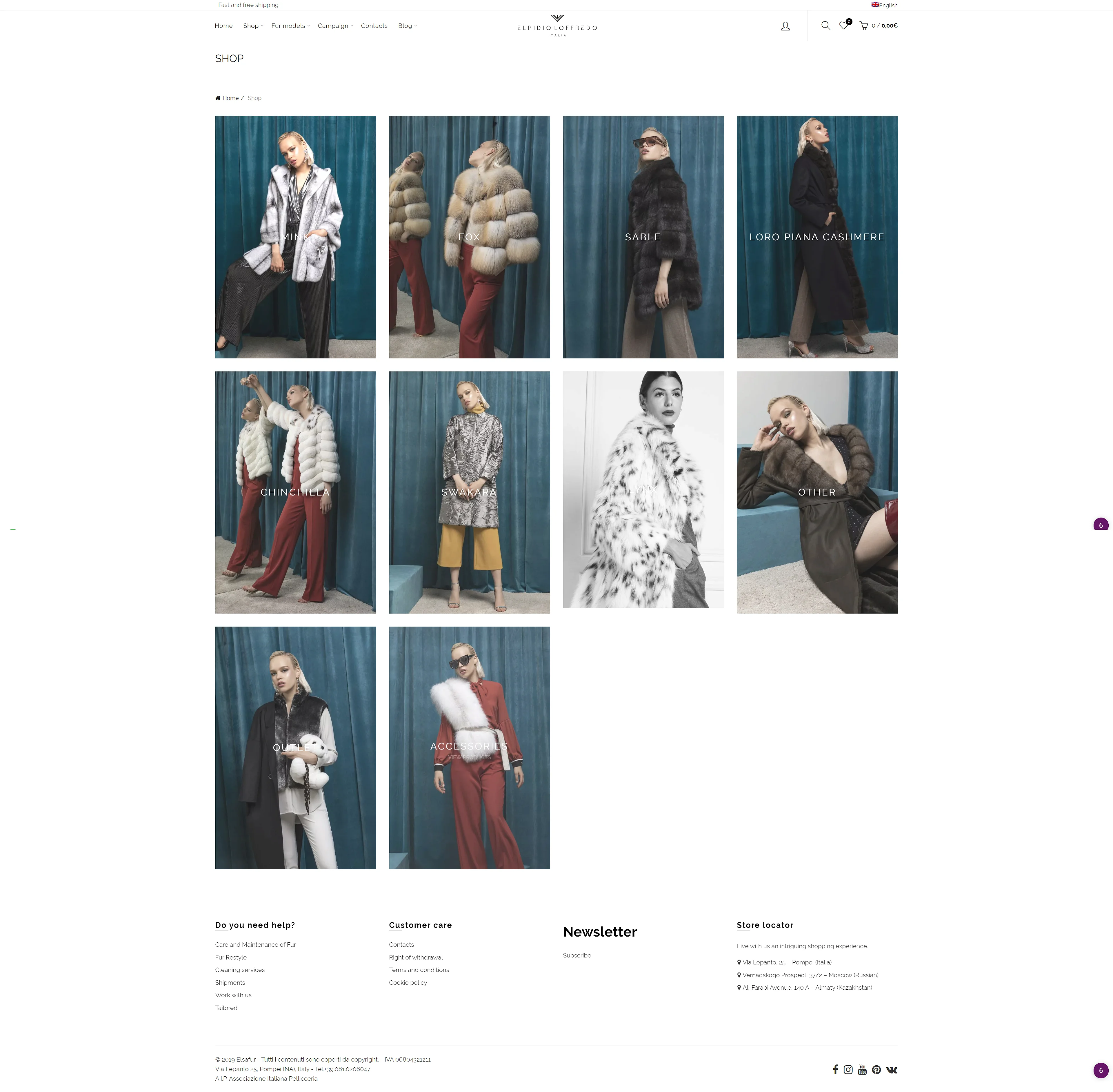Open the account user icon
1113x1092 pixels.
pyautogui.click(x=785, y=26)
